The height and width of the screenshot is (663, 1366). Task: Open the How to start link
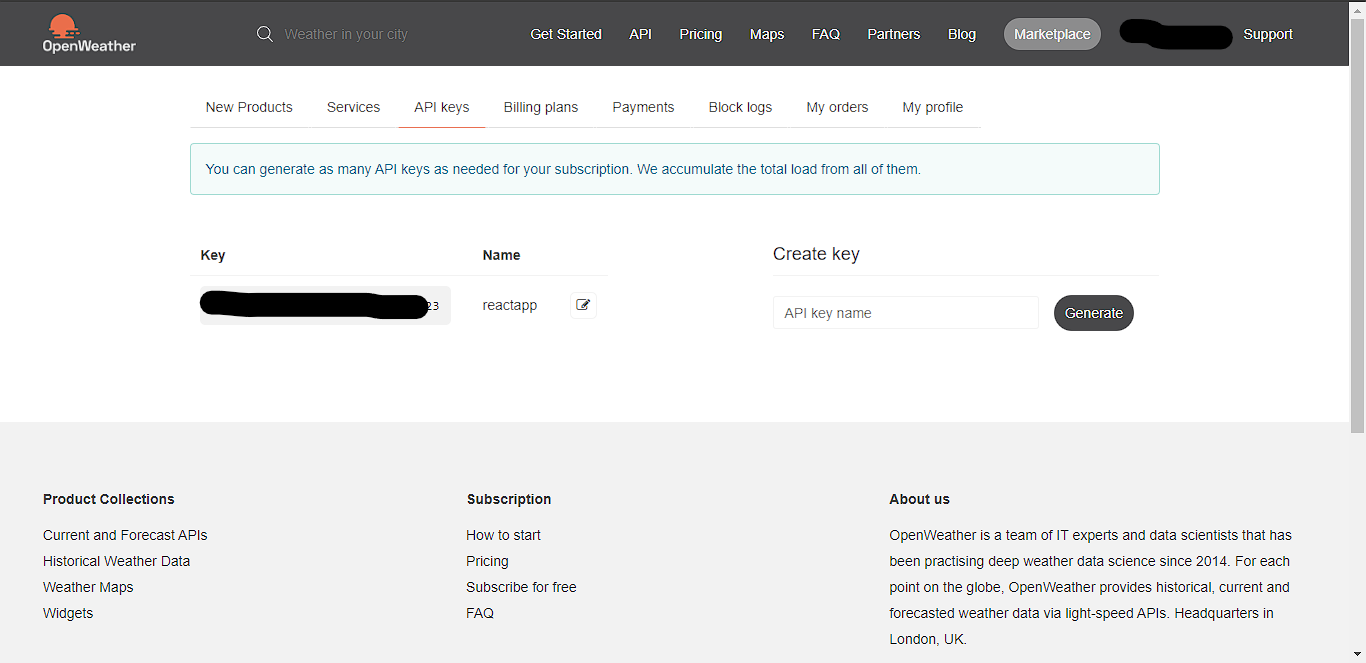(x=503, y=535)
